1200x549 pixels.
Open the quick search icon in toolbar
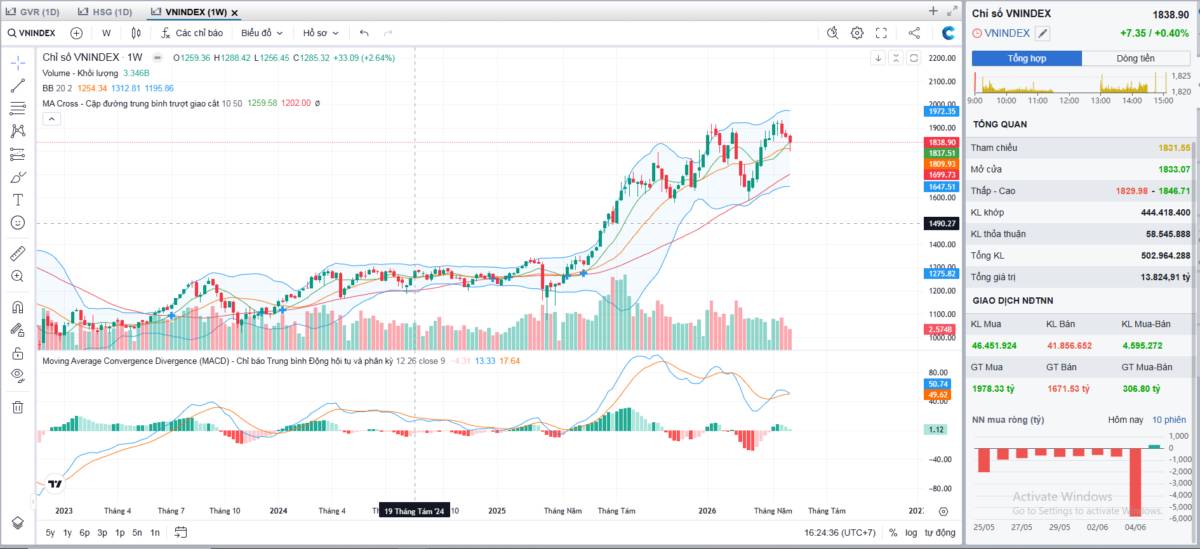click(832, 33)
